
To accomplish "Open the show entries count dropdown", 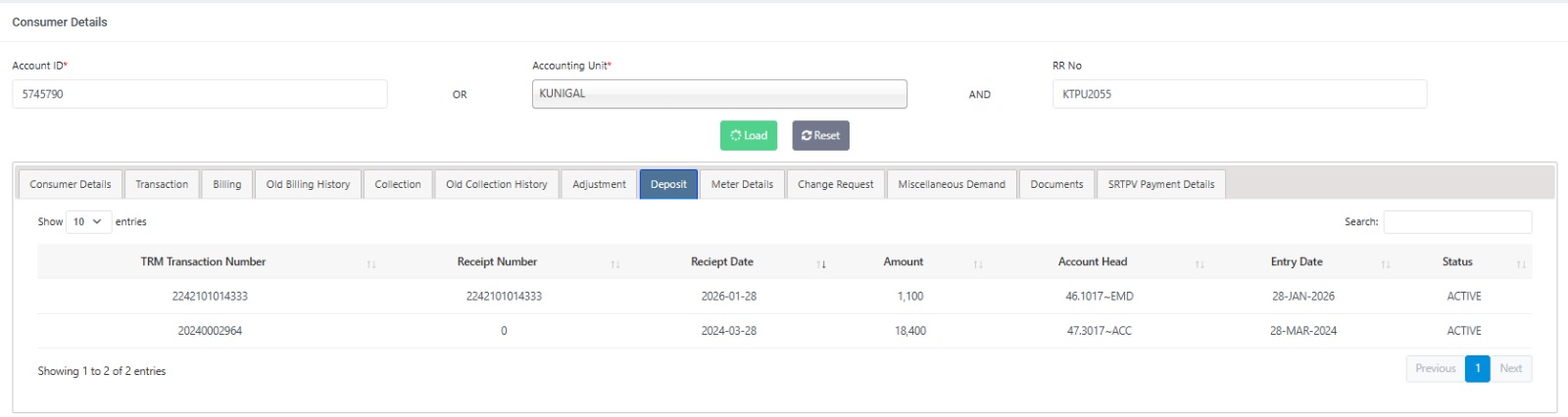I will [88, 222].
